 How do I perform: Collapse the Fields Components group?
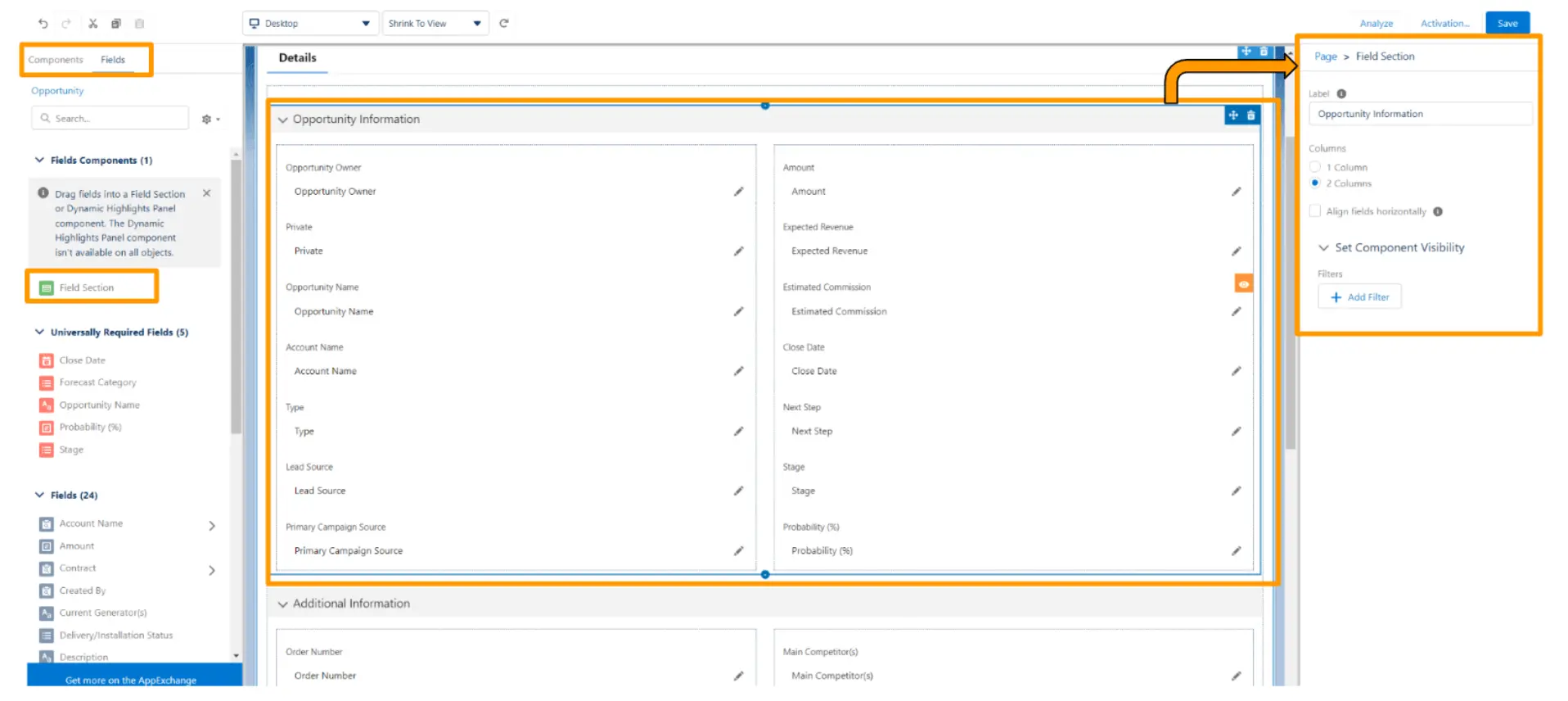(x=39, y=161)
